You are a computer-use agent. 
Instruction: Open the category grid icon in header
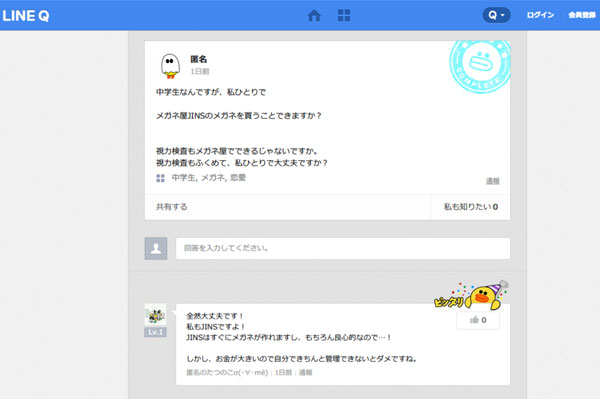[x=344, y=15]
